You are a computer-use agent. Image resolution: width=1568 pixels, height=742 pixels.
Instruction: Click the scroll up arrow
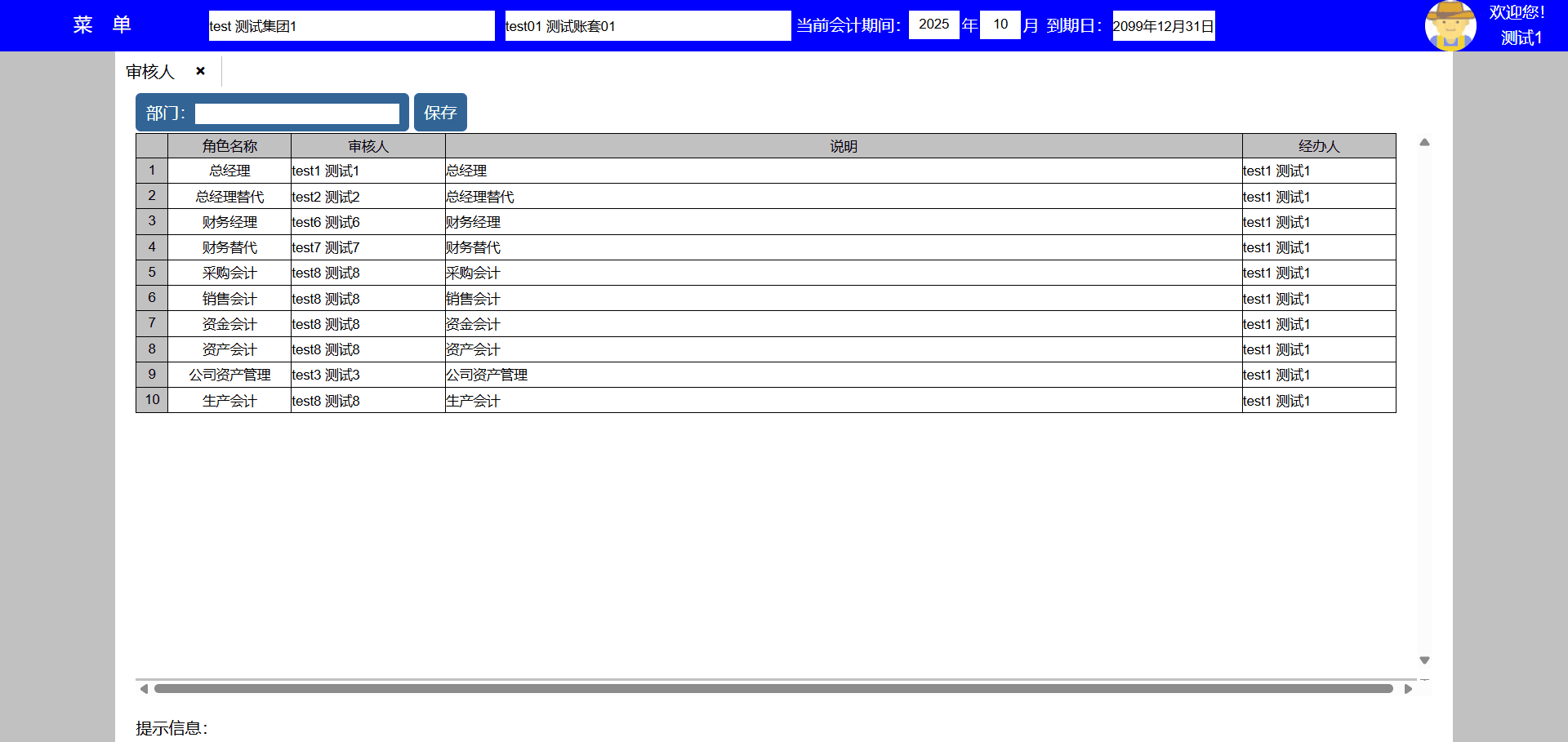coord(1424,142)
